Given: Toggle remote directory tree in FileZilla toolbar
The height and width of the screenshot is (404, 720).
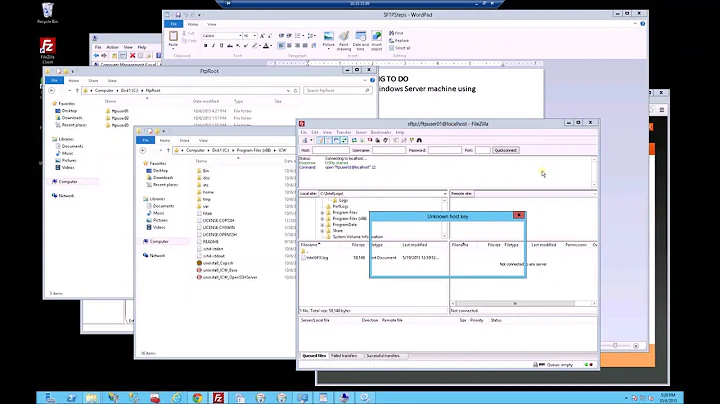Looking at the screenshot, I should [x=336, y=140].
